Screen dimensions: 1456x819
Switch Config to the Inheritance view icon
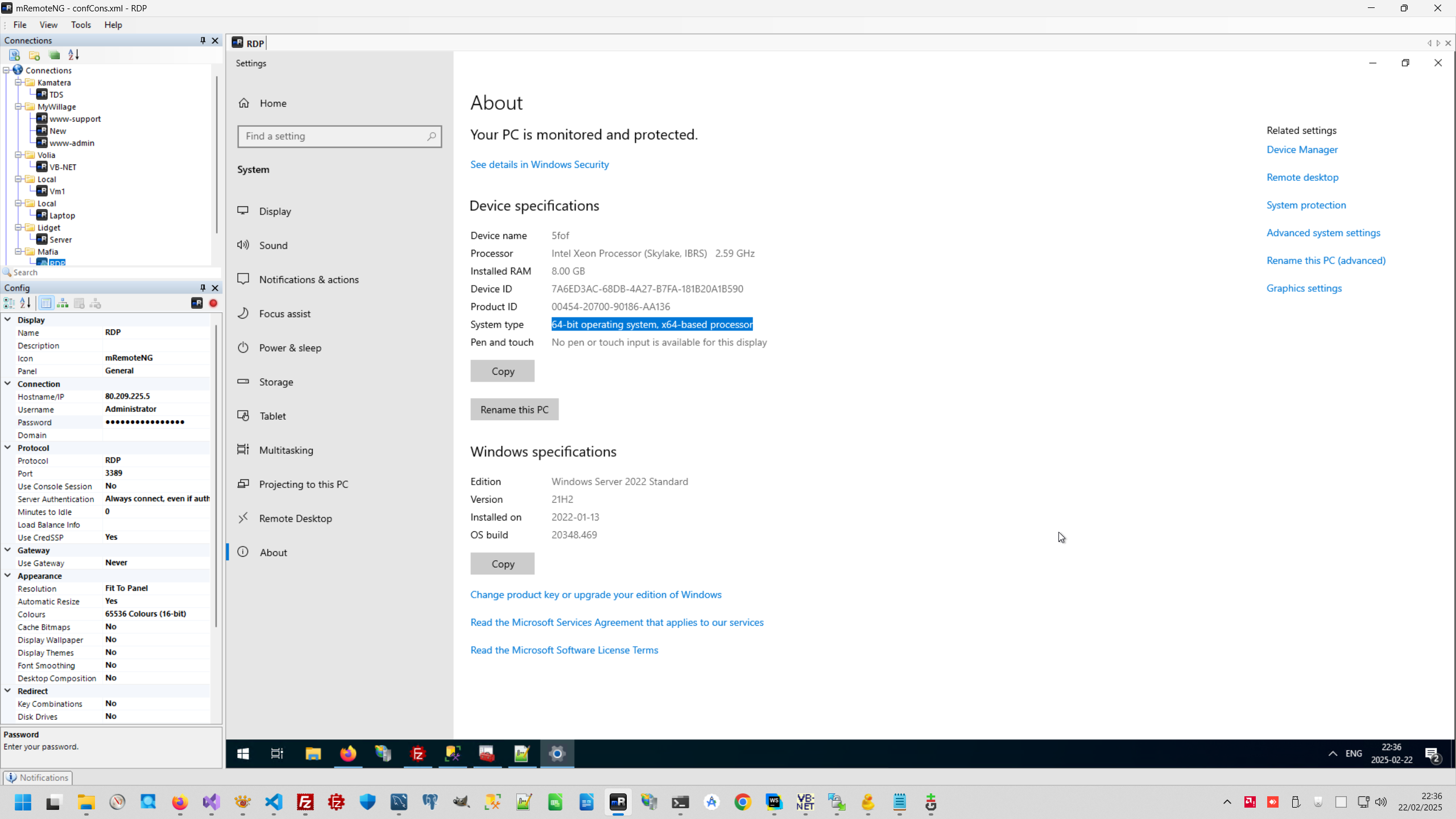[63, 304]
